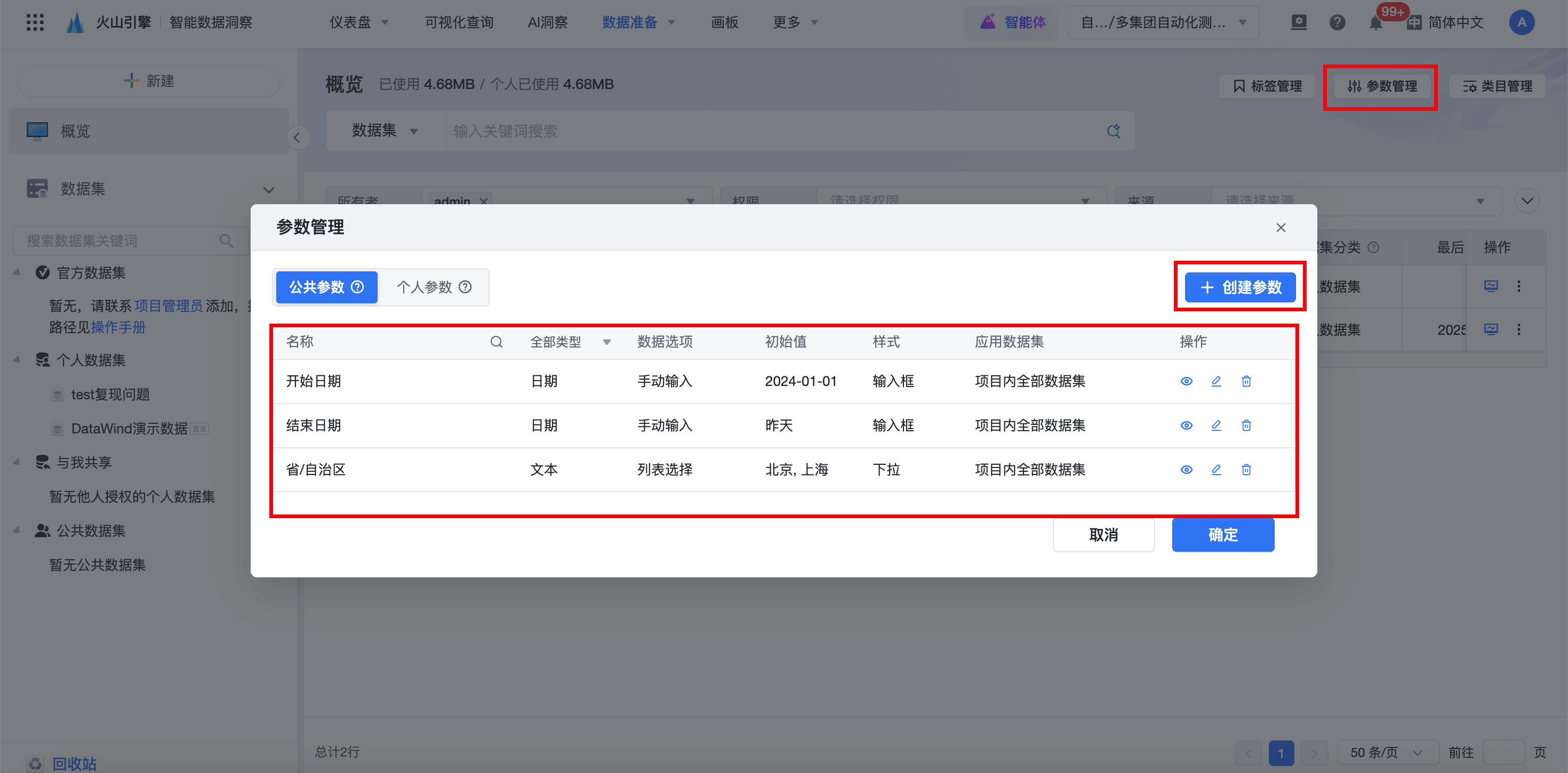
Task: Click the 创建参数 button
Action: tap(1240, 287)
